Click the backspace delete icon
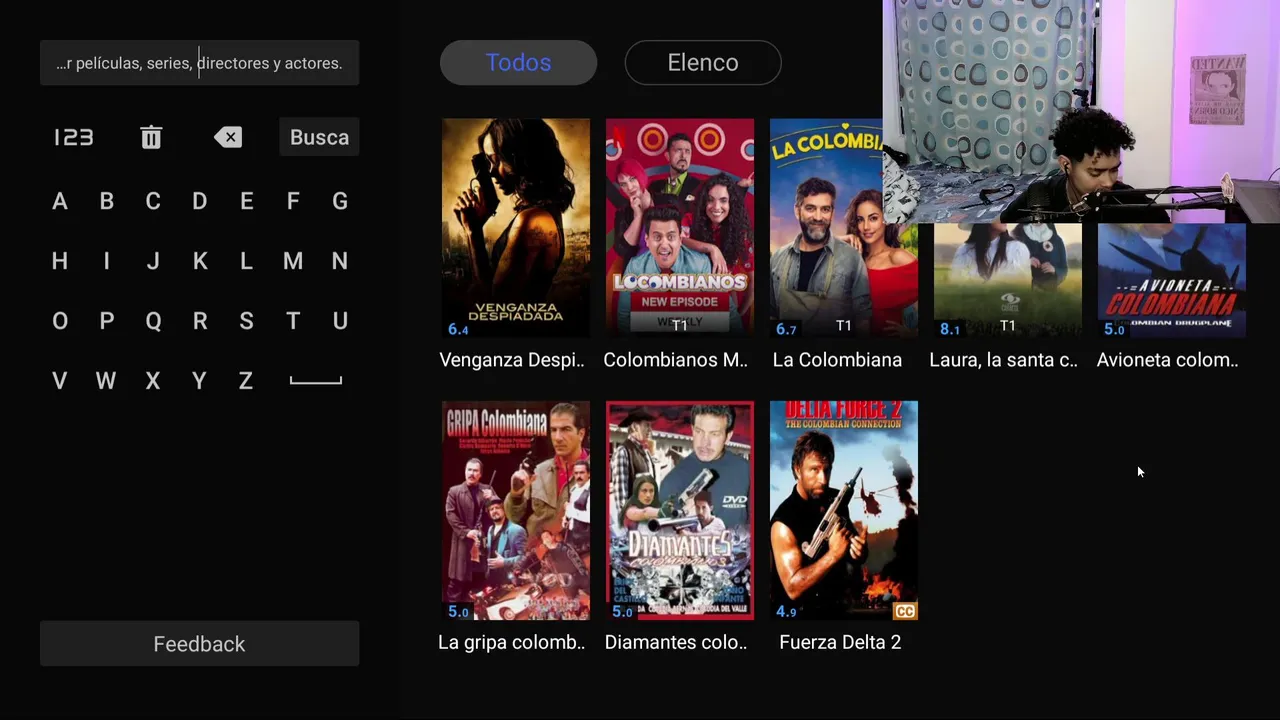 [228, 137]
